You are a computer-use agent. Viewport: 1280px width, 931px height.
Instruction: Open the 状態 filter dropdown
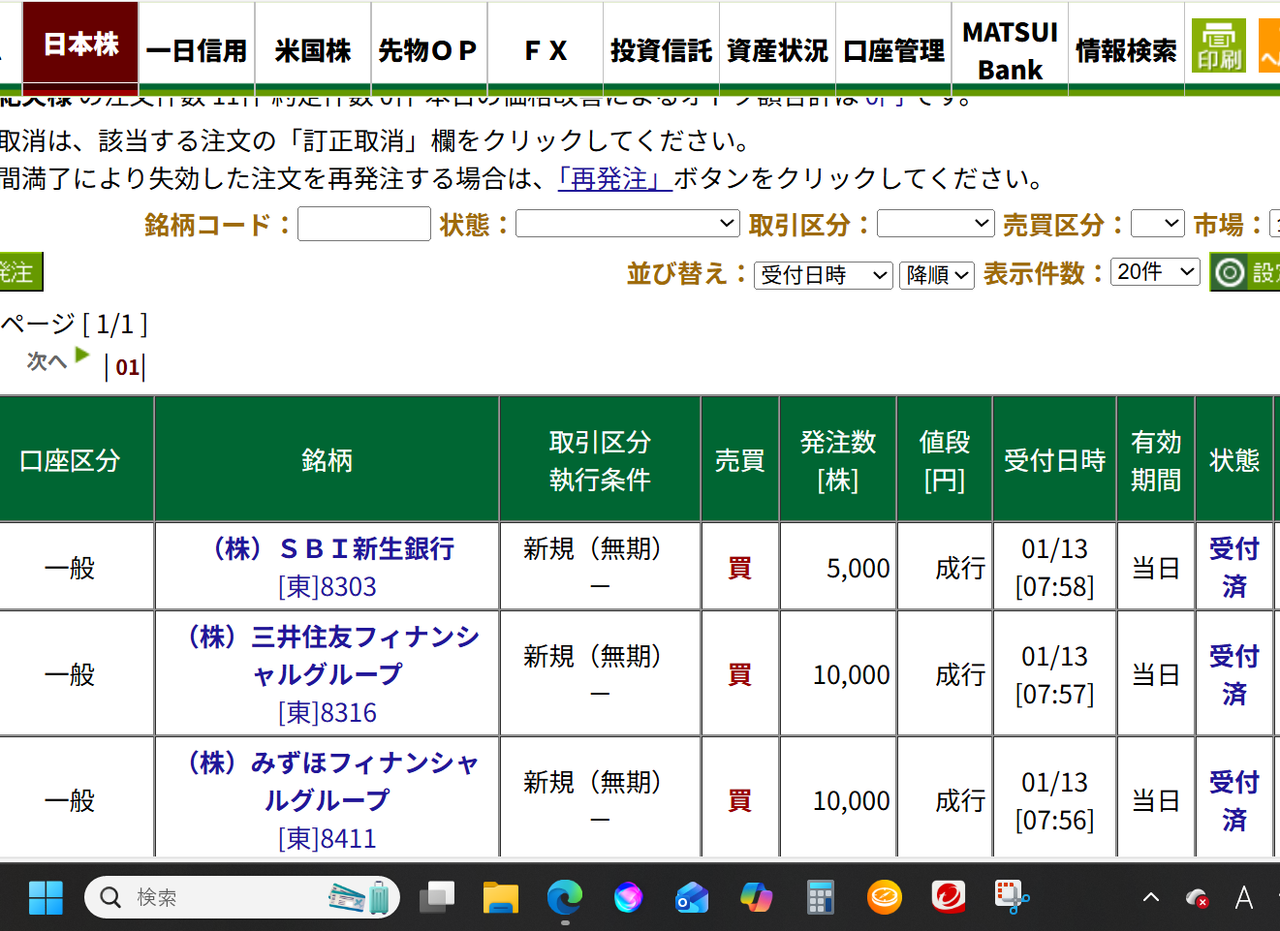[x=627, y=223]
